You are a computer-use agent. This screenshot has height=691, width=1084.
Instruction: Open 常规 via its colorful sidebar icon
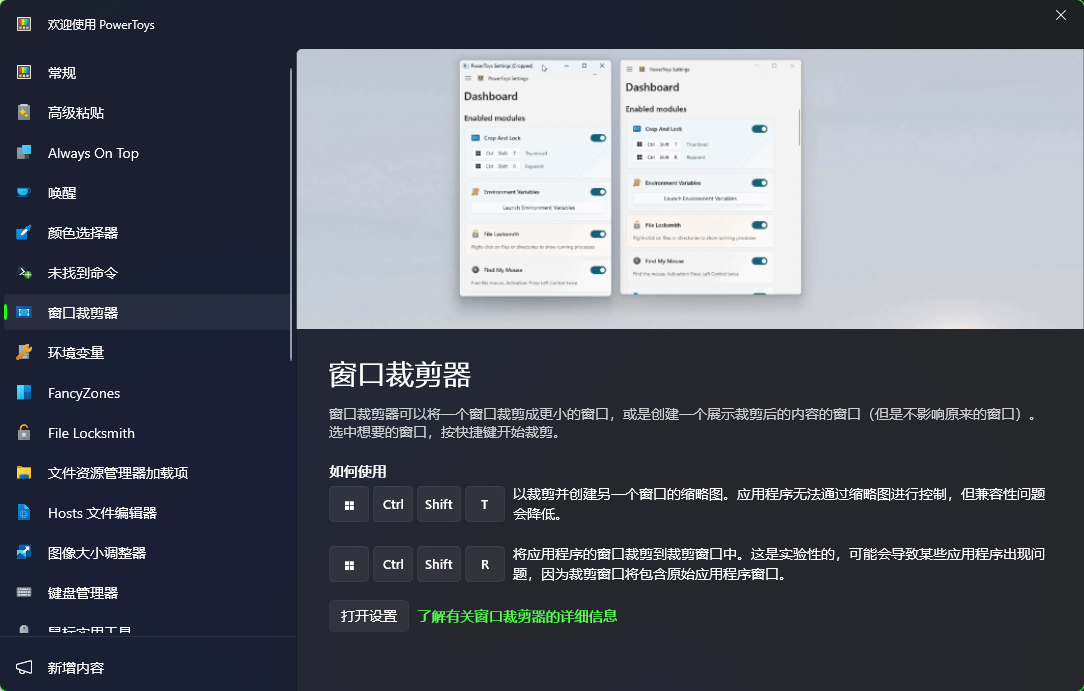(x=24, y=73)
